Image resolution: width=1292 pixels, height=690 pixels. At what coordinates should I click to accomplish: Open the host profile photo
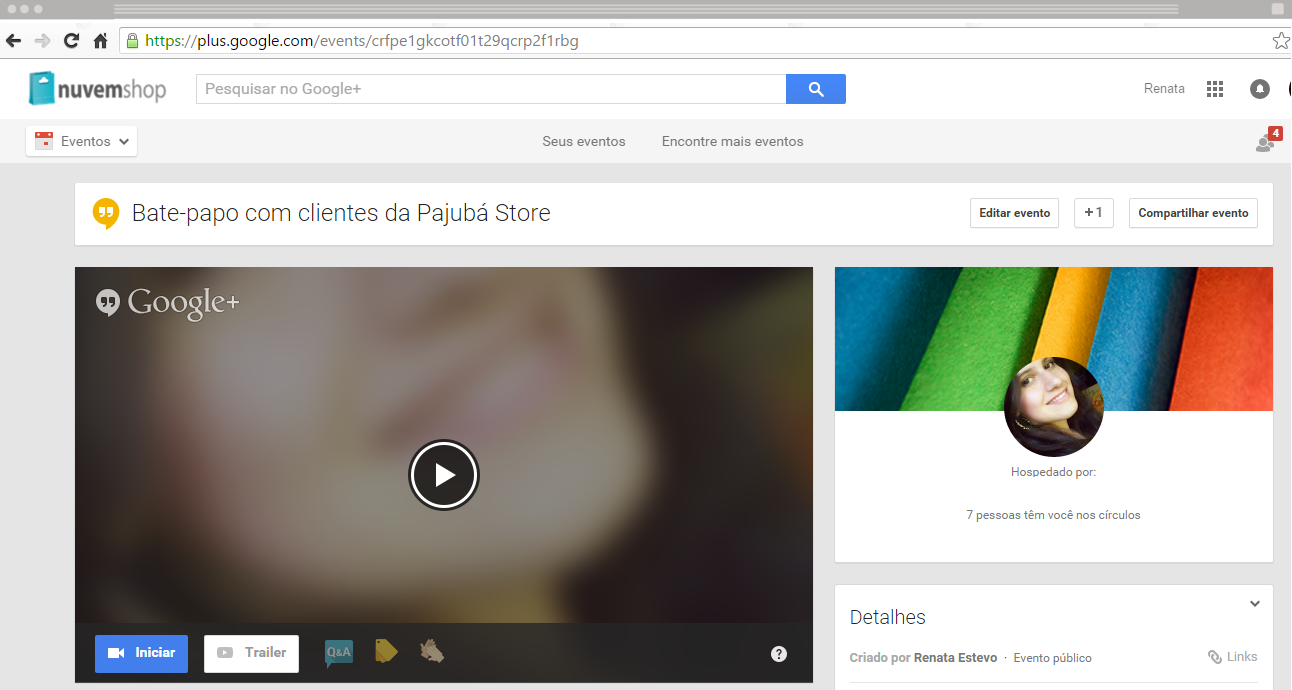(x=1053, y=407)
